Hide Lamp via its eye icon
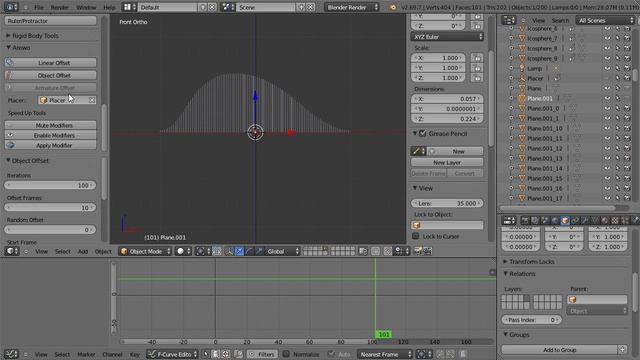 (x=607, y=69)
